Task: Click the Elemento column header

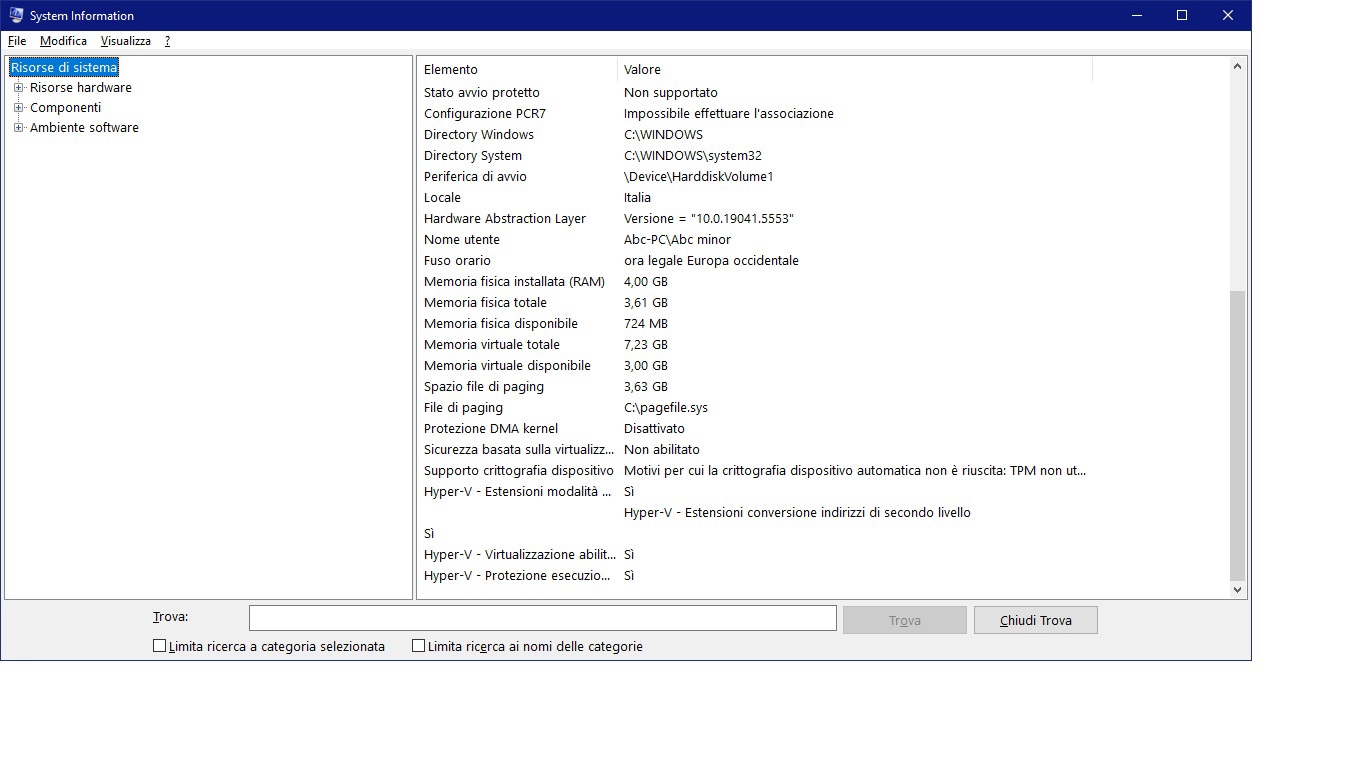Action: click(x=517, y=69)
